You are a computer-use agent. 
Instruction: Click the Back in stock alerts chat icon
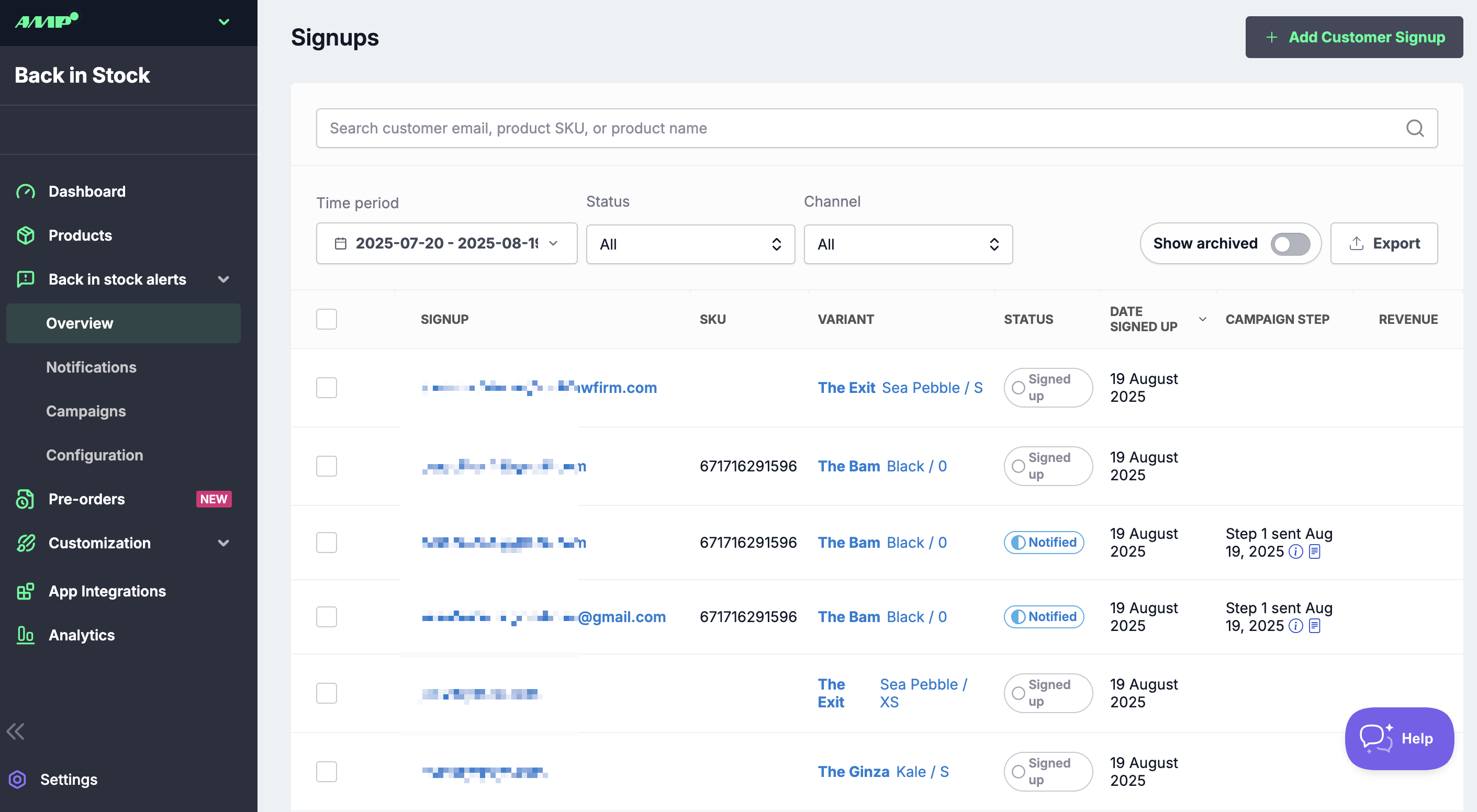pos(26,279)
